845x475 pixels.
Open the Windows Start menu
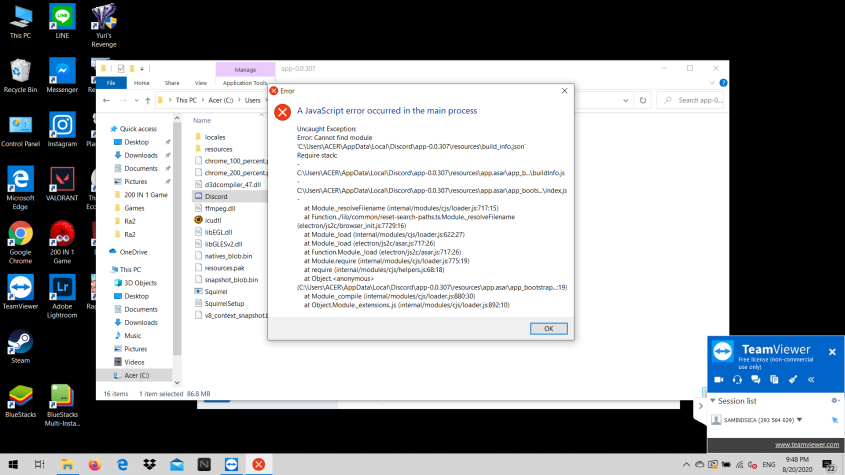(13, 464)
